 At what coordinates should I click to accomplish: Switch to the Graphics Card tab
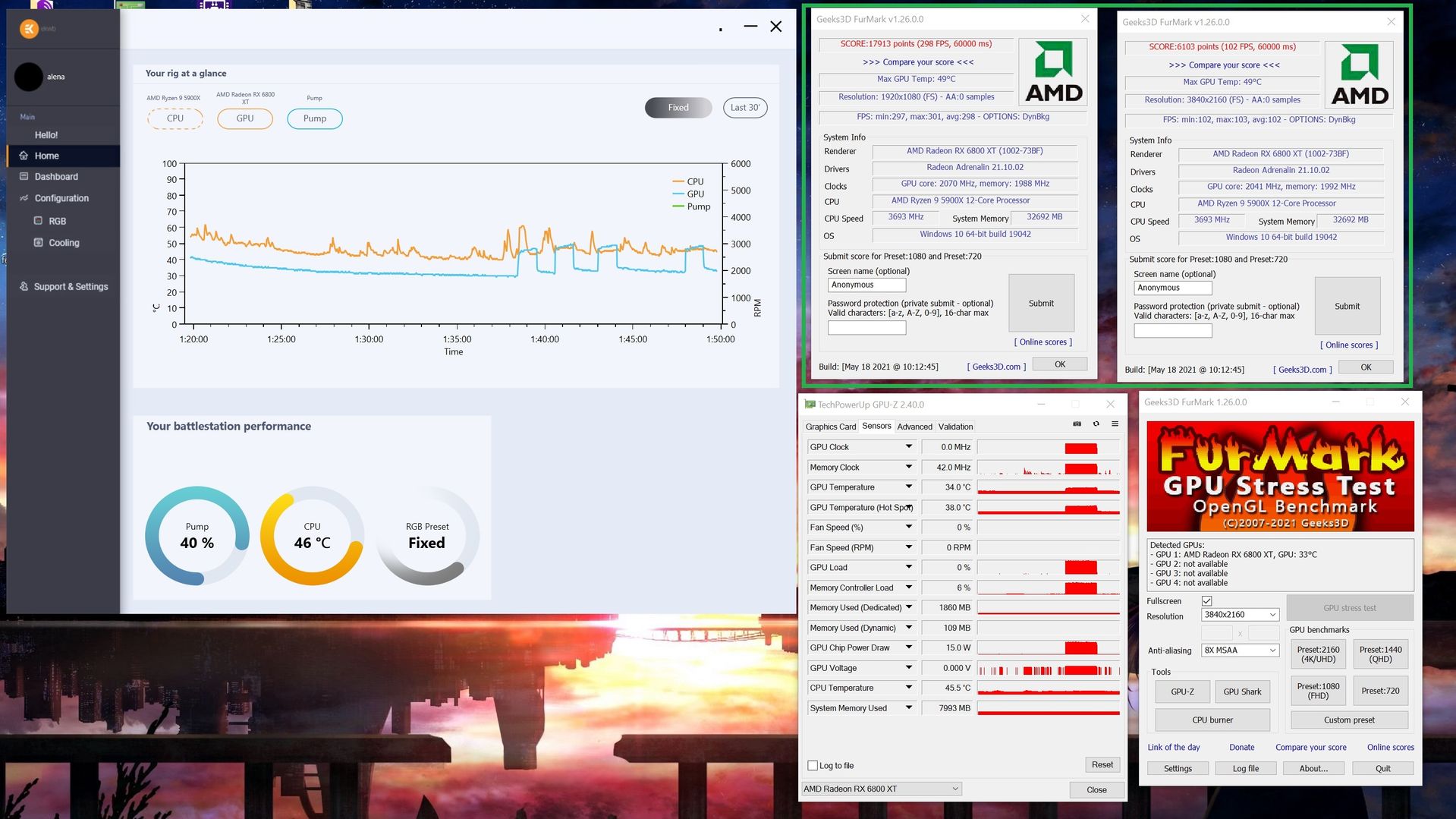pyautogui.click(x=830, y=427)
